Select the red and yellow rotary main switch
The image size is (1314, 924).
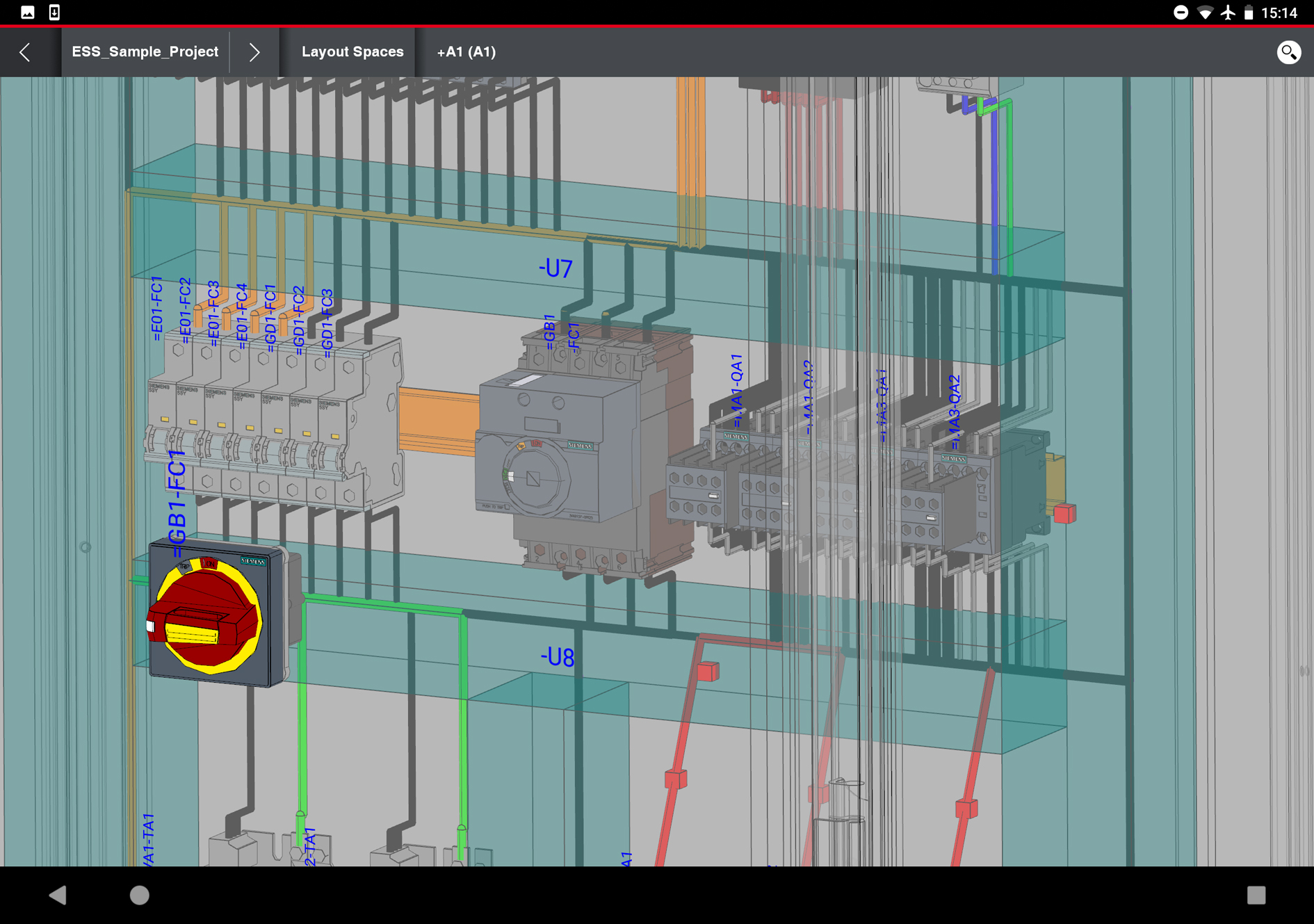point(206,617)
